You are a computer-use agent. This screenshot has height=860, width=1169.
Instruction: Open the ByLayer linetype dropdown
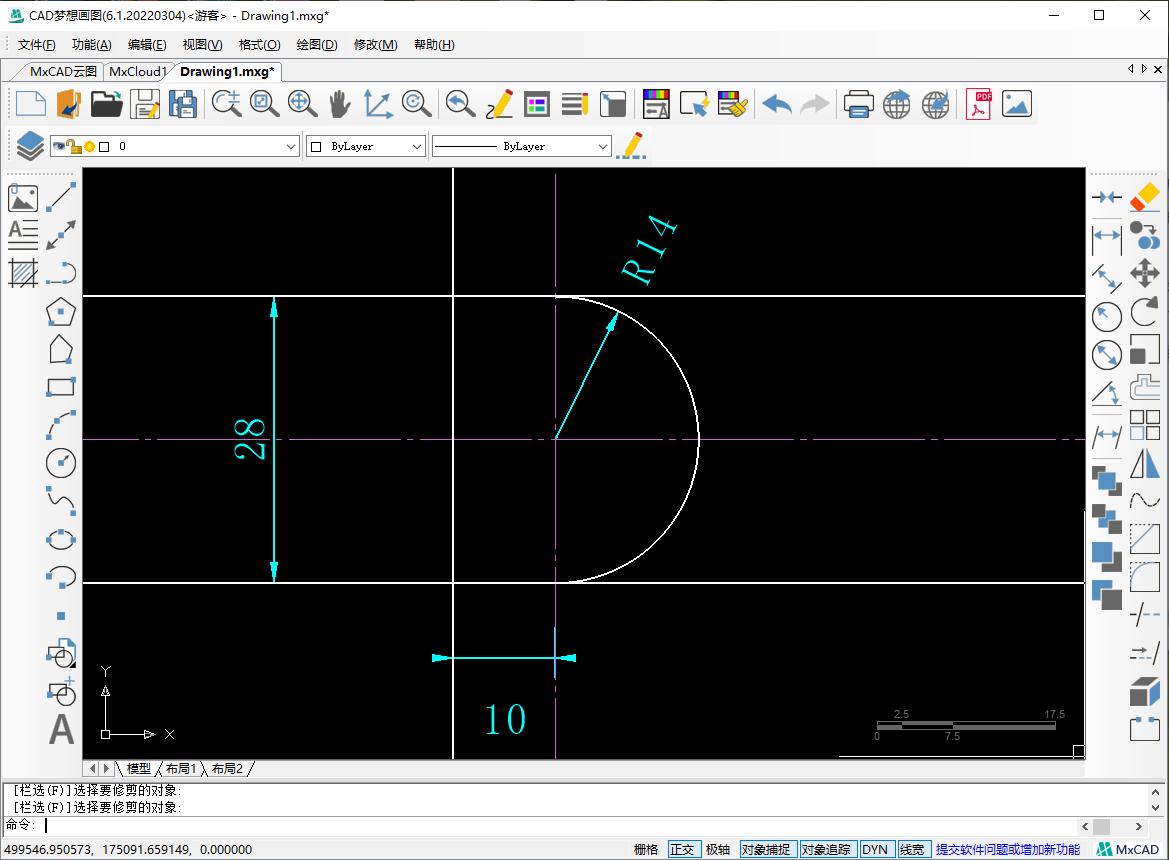[602, 146]
